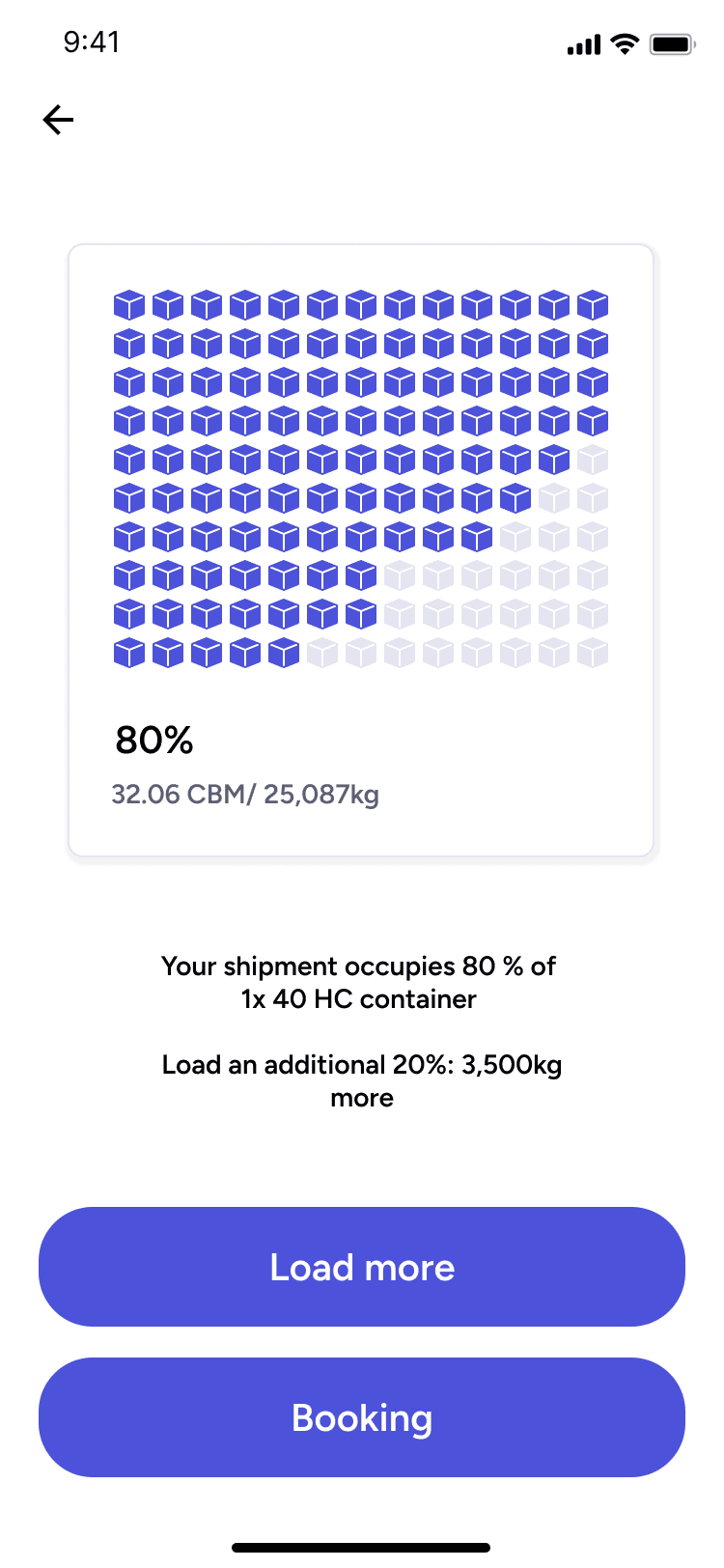Tap the battery status icon
Image resolution: width=724 pixels, height=1568 pixels.
(x=673, y=43)
